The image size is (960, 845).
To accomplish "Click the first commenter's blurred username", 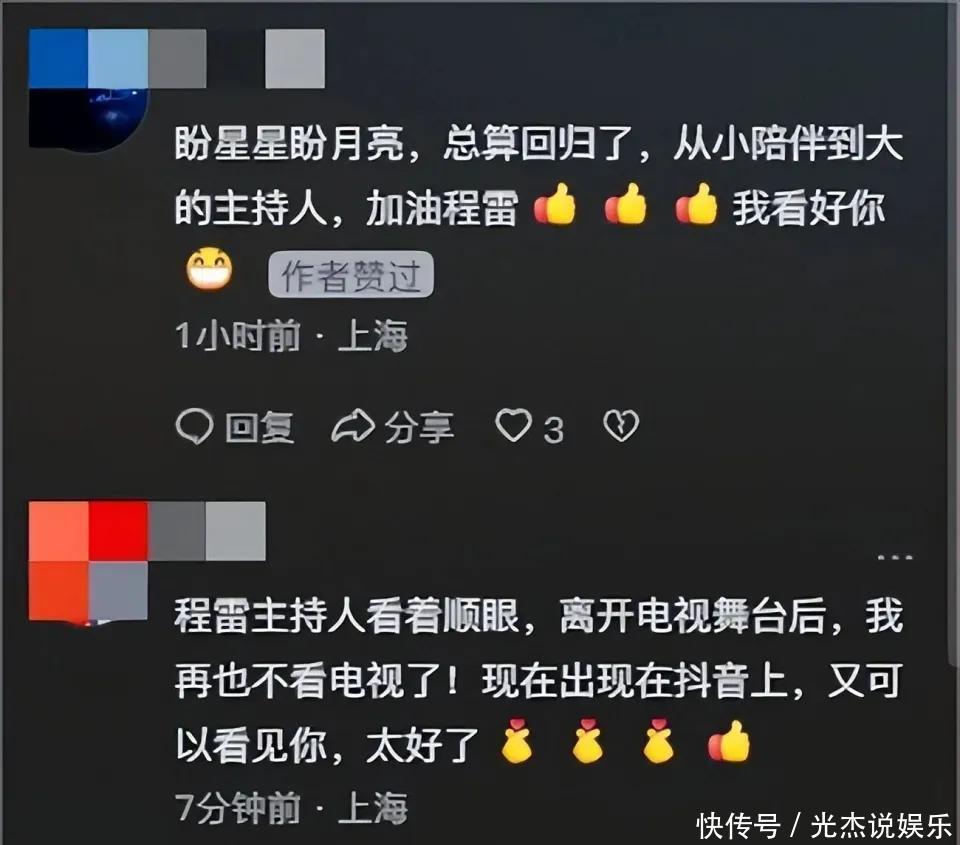I will pos(236,59).
